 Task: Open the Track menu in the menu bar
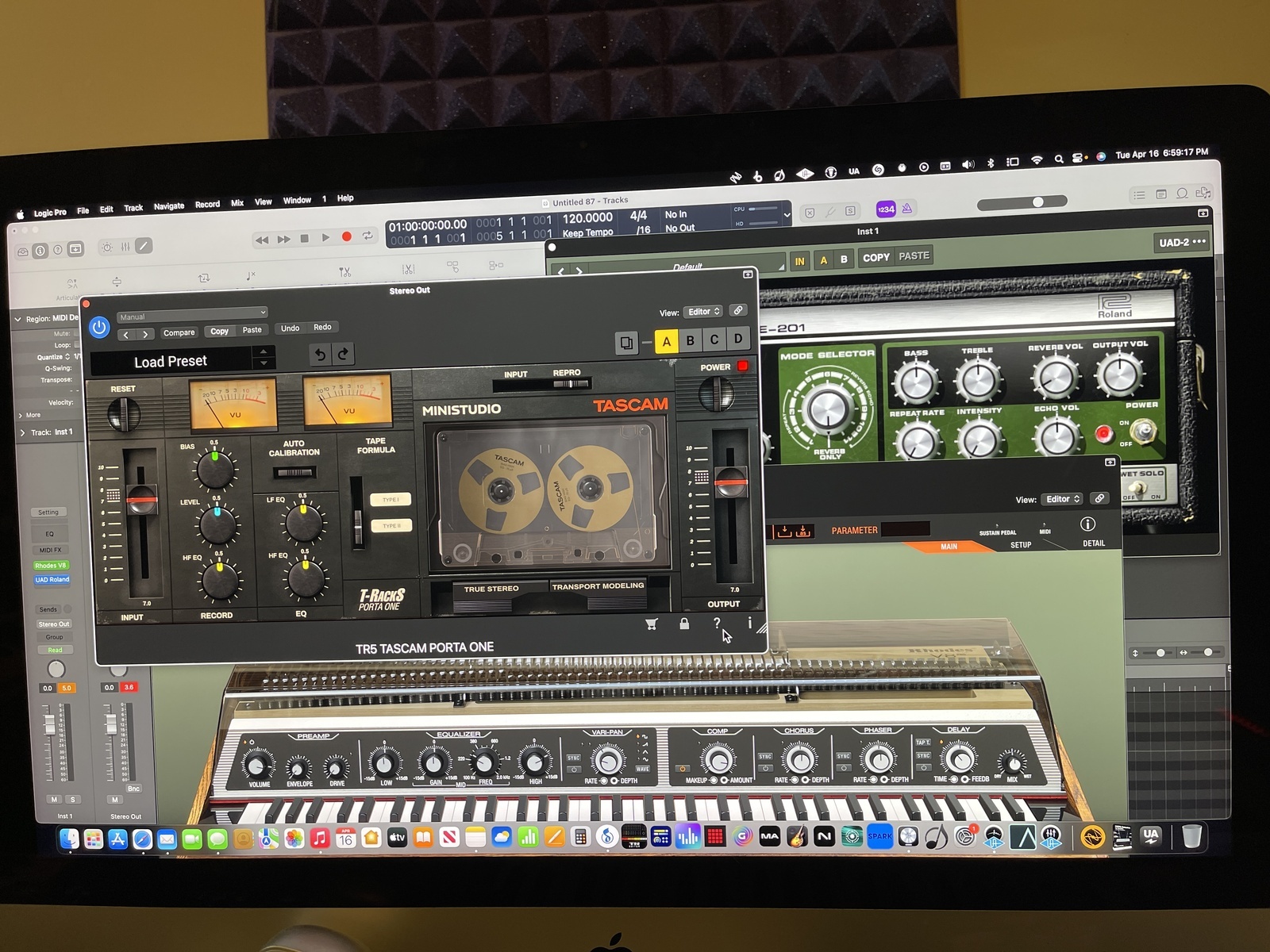[133, 209]
